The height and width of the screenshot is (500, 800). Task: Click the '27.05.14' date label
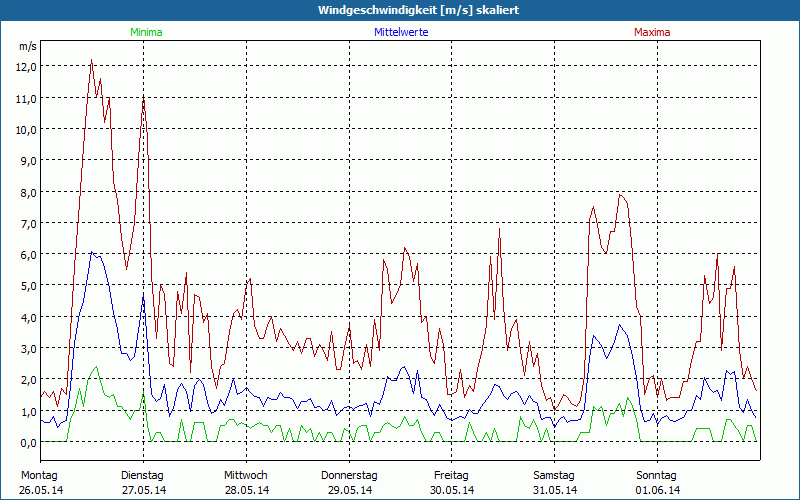coord(144,490)
